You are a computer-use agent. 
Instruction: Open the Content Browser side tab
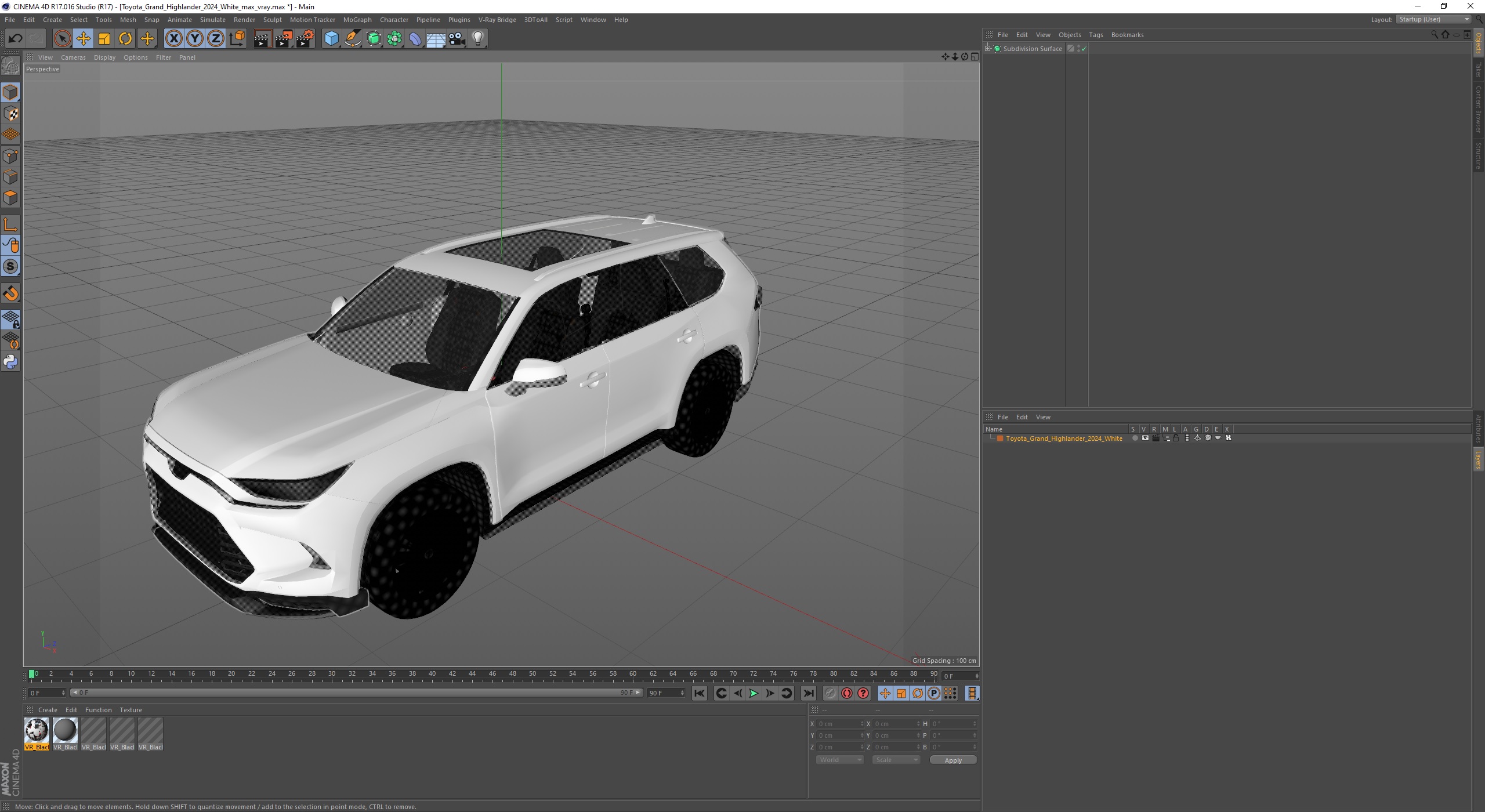coord(1479,109)
